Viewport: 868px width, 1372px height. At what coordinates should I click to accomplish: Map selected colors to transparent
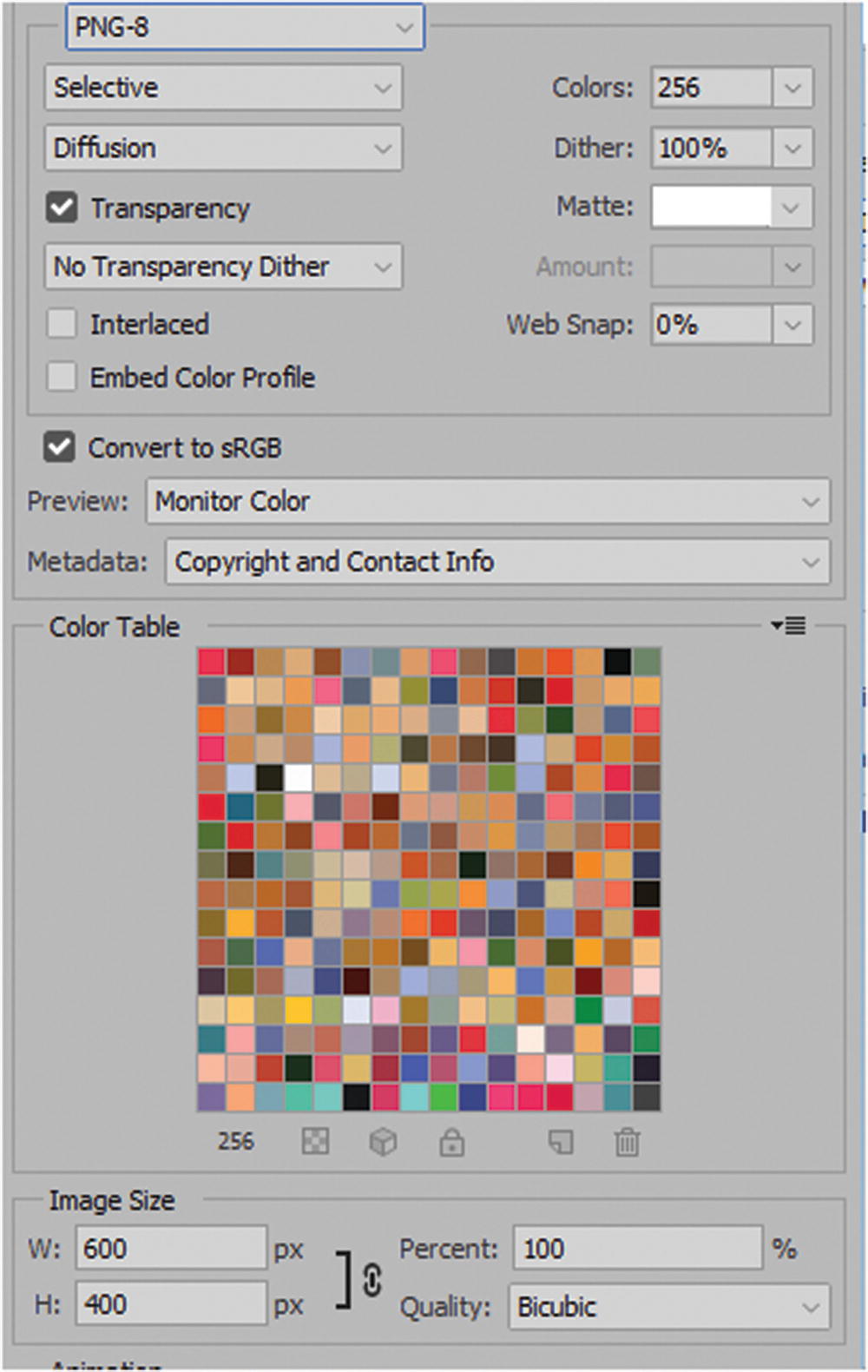click(x=315, y=1143)
